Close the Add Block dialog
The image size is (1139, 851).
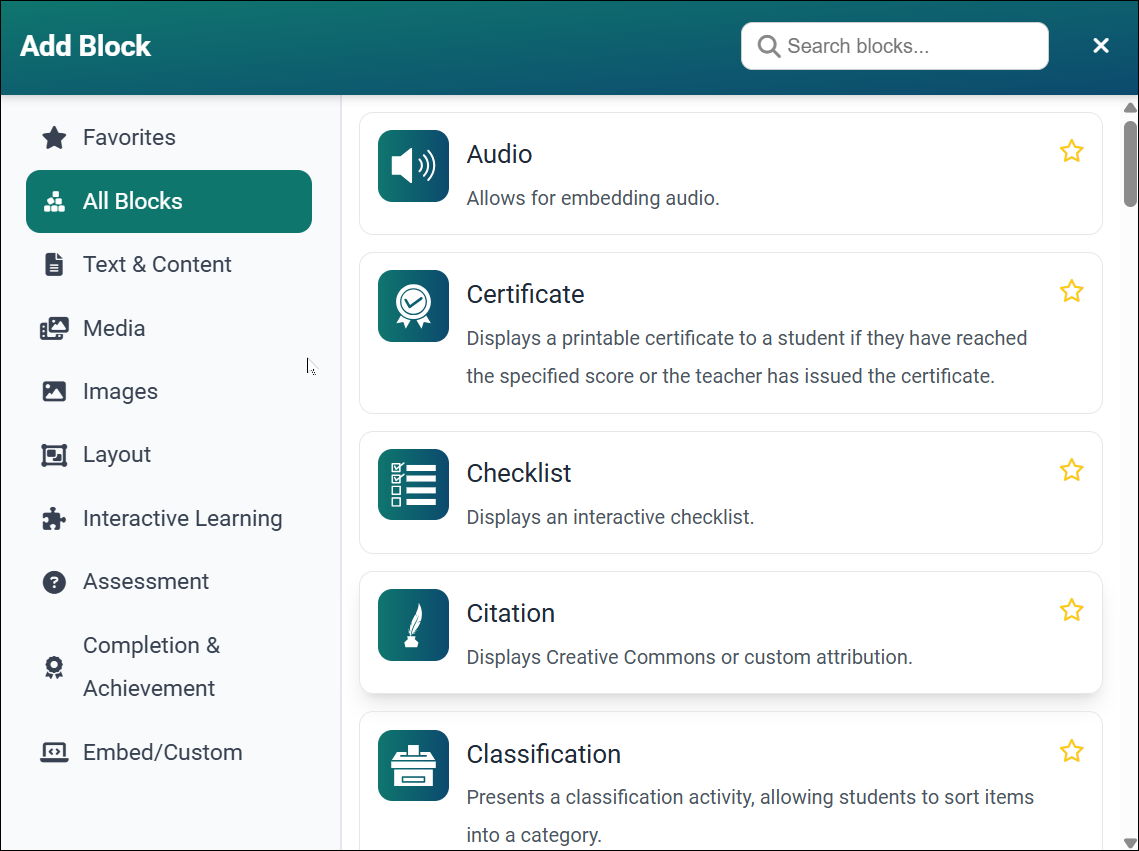(1101, 46)
